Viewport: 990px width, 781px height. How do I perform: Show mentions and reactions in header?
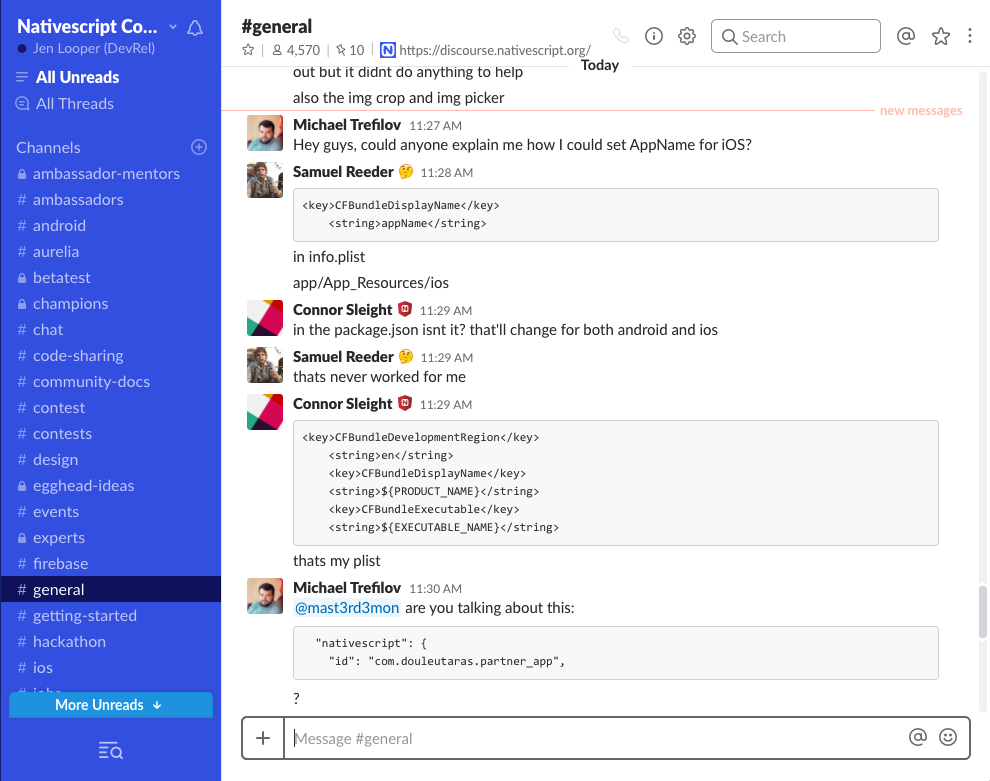[906, 36]
